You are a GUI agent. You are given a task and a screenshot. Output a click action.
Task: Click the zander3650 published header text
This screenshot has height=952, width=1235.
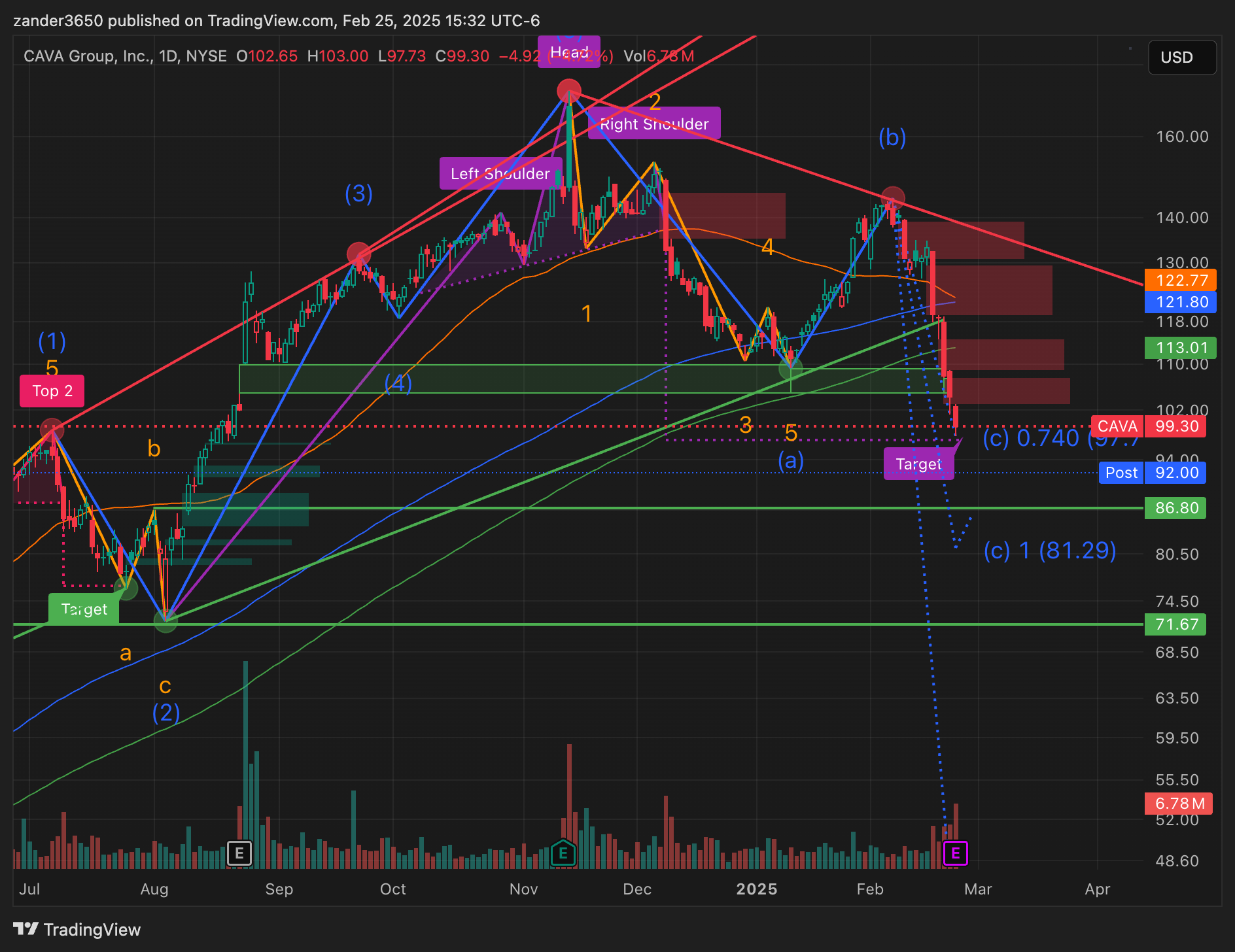click(x=276, y=21)
